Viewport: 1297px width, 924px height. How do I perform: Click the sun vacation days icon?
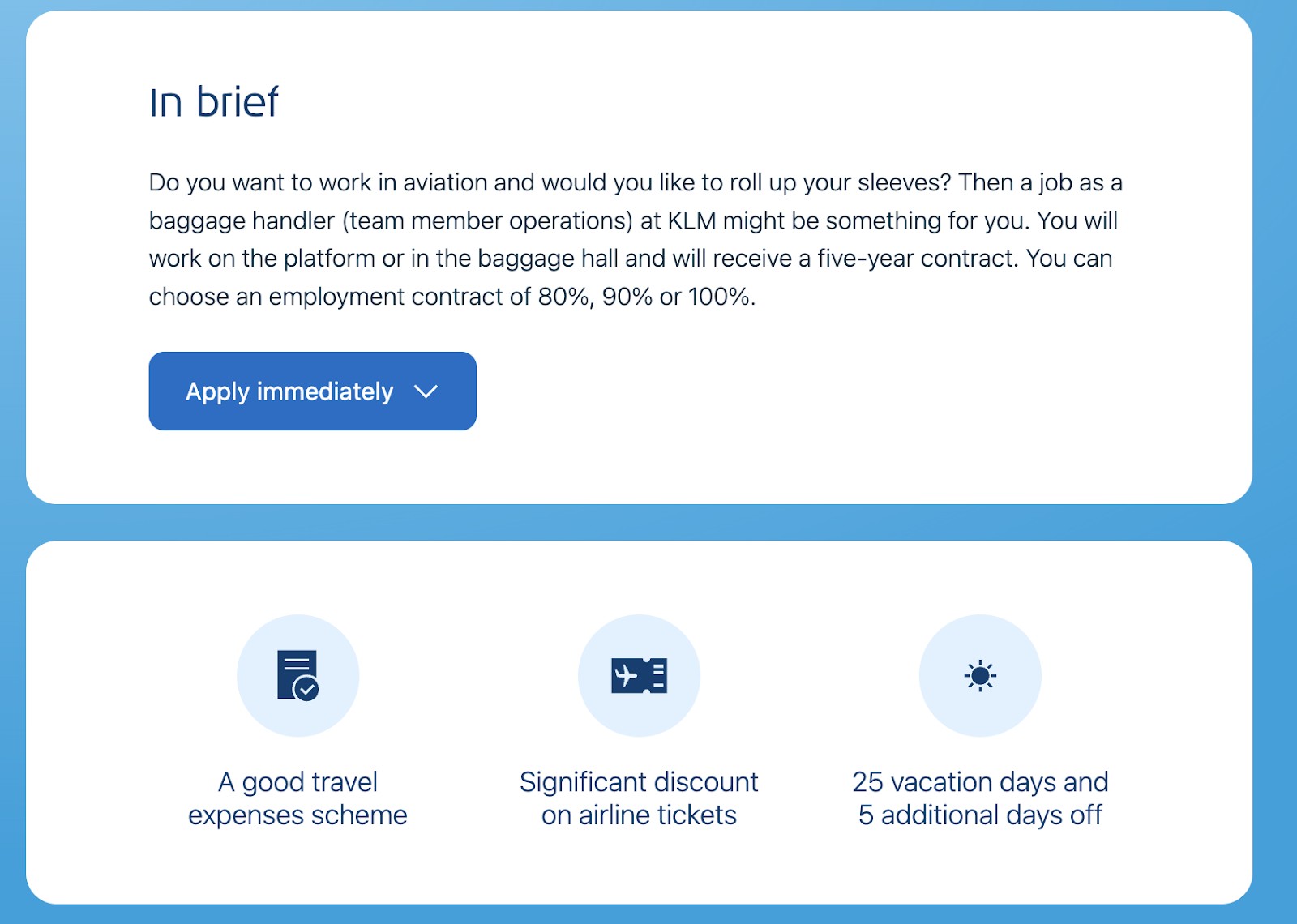point(980,675)
